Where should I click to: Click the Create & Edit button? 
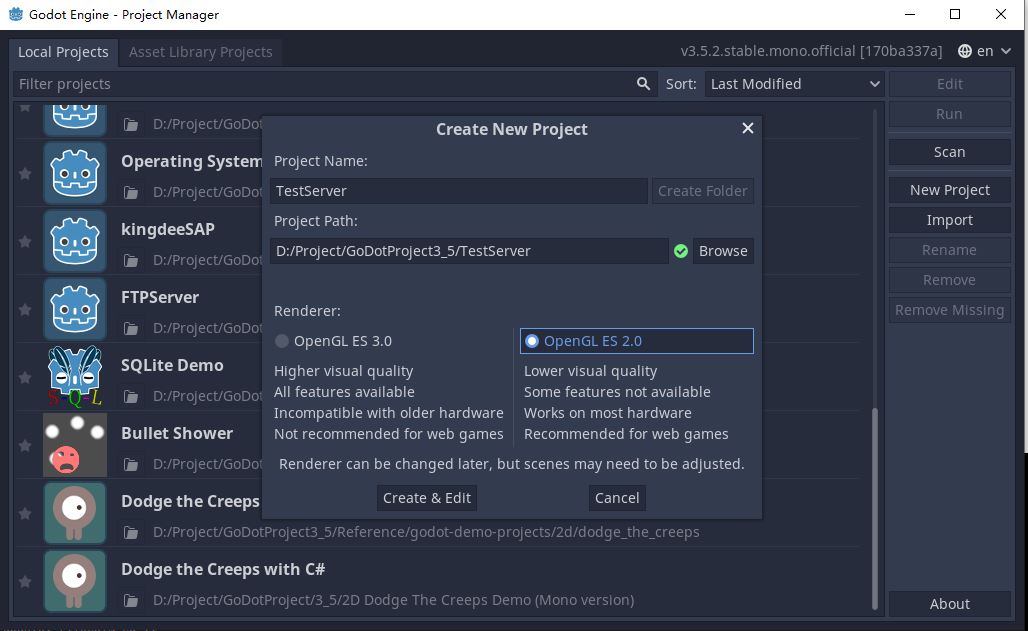(427, 498)
